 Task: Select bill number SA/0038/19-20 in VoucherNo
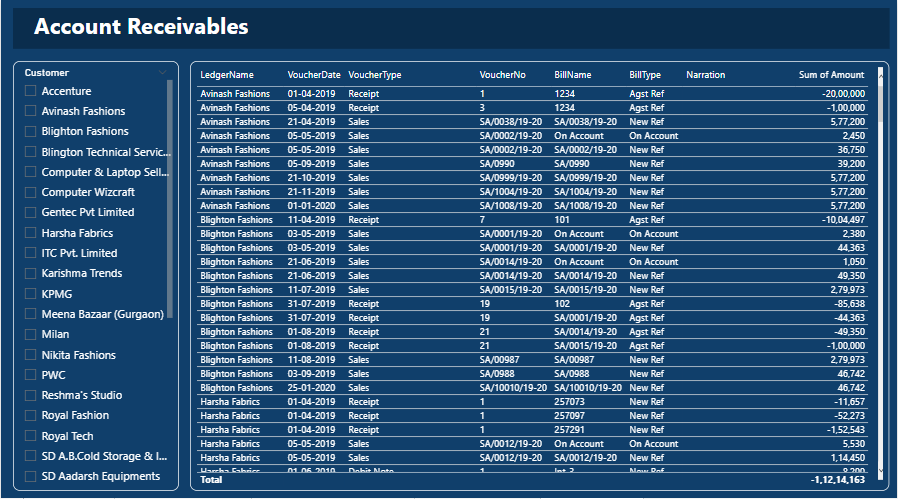(510, 121)
